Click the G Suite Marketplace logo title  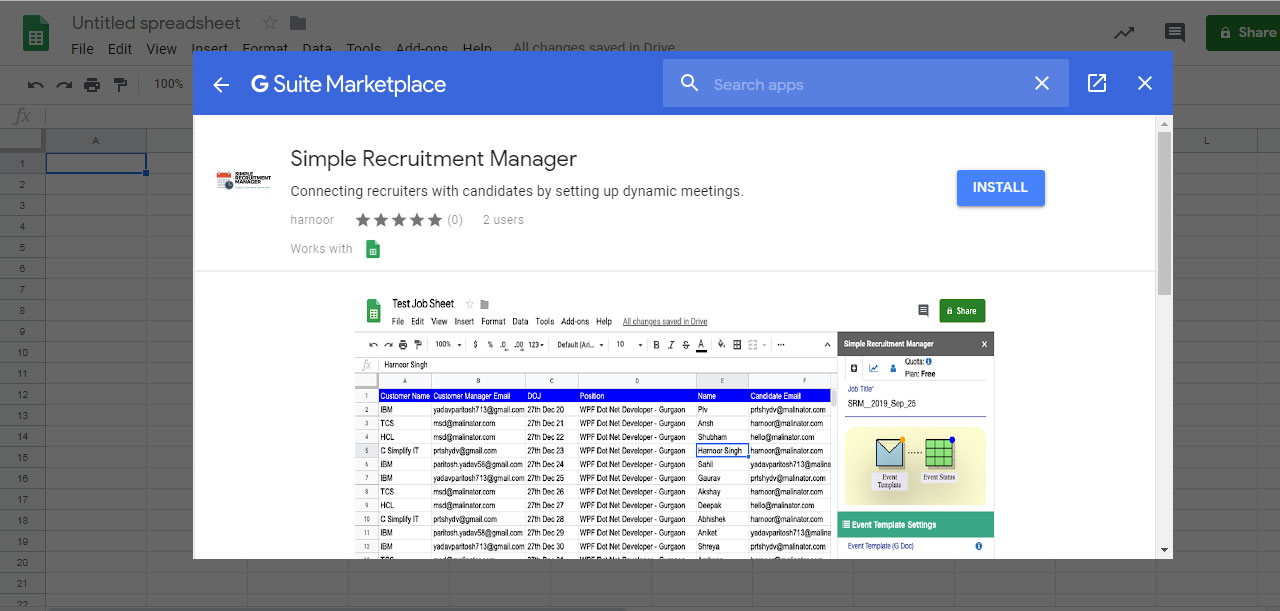tap(349, 84)
